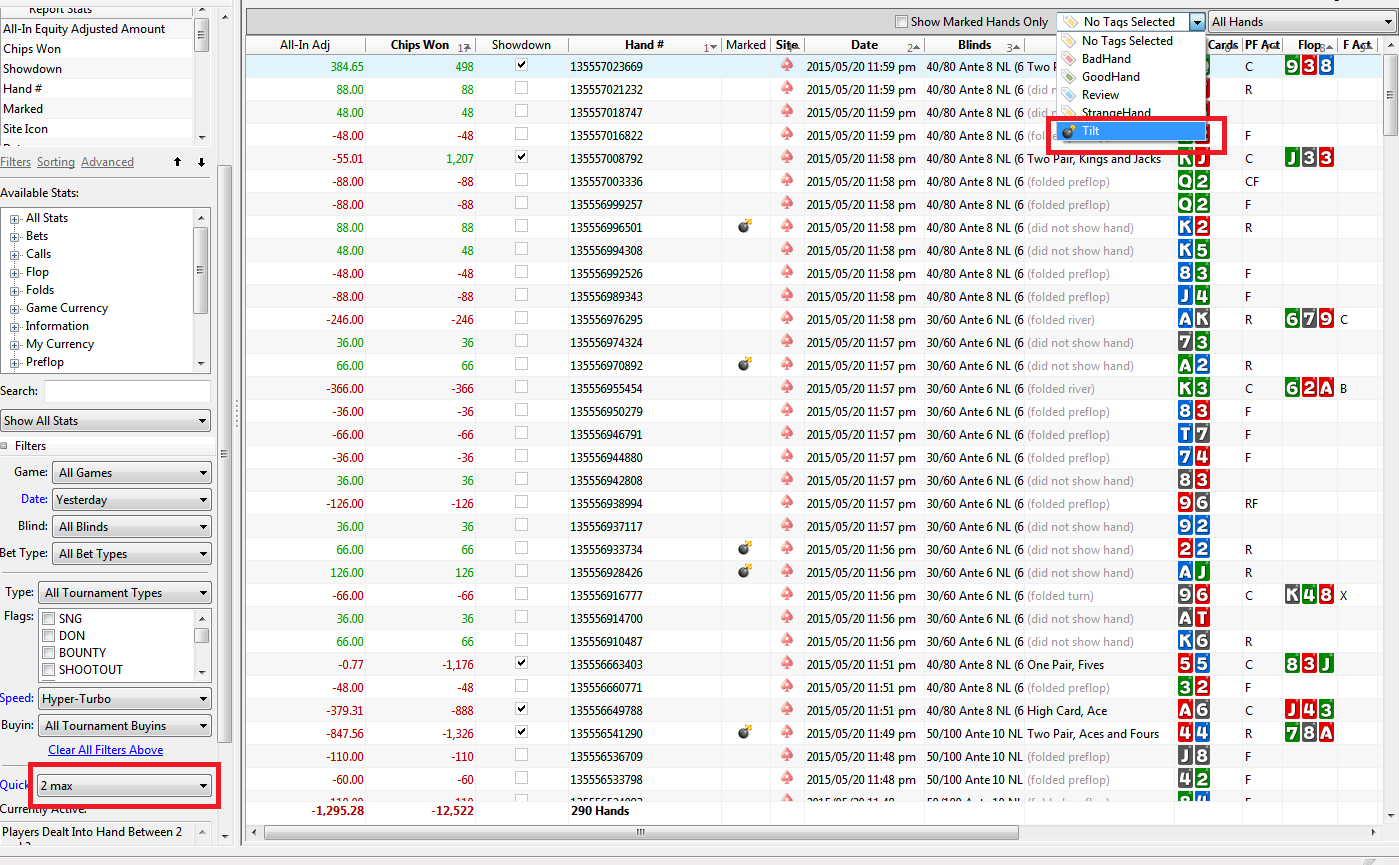
Task: Click the site icon for hand 135556955454
Action: [x=787, y=388]
